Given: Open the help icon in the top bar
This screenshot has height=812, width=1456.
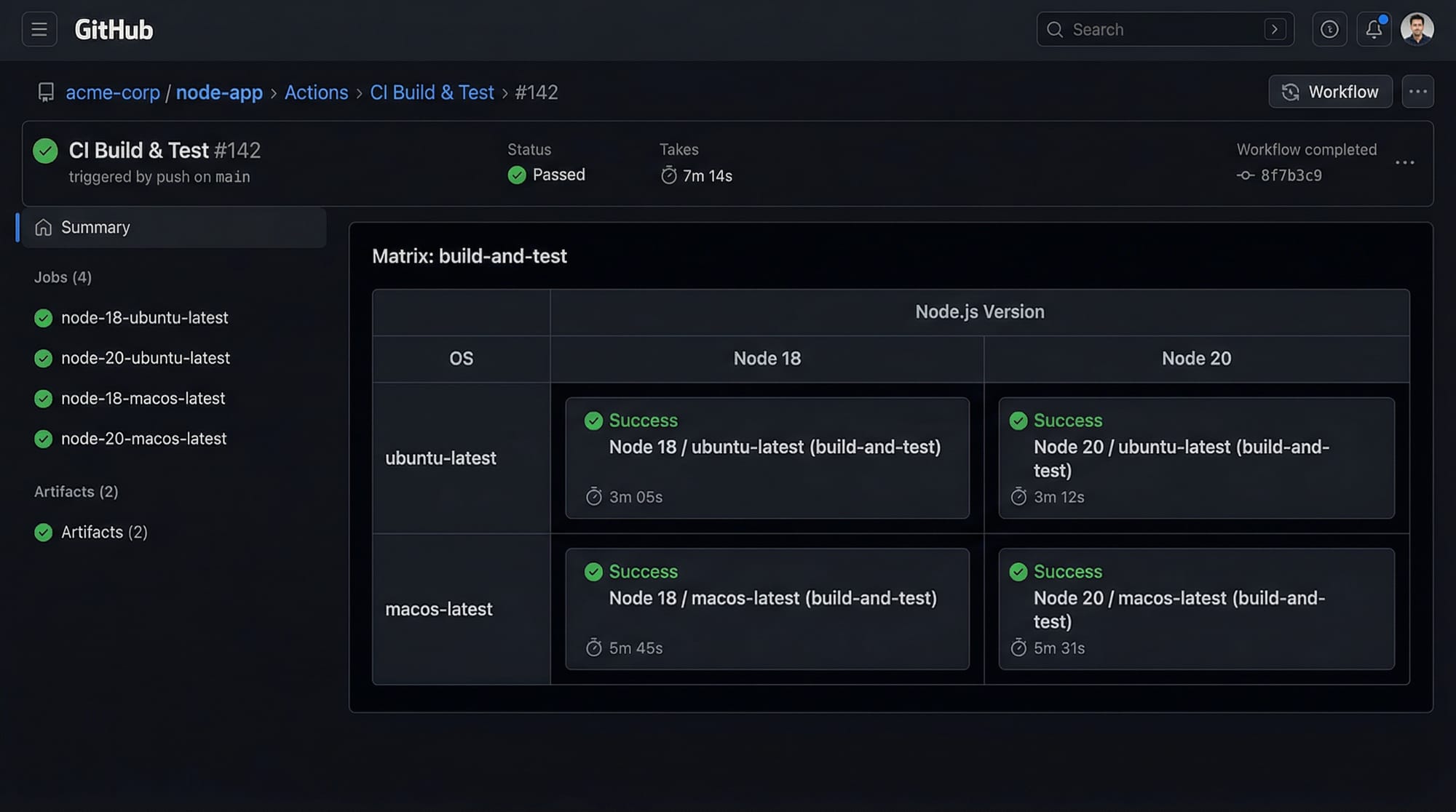Looking at the screenshot, I should pyautogui.click(x=1329, y=29).
